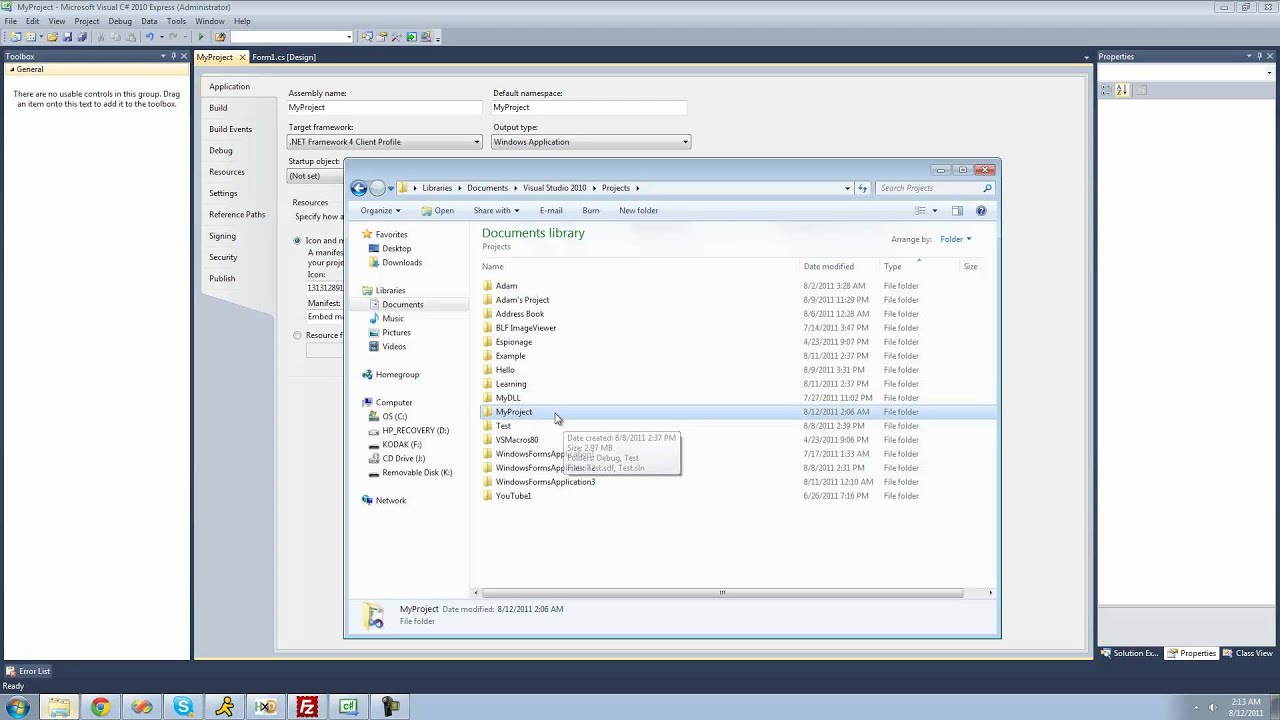Close the MyProject document tab
Image resolution: width=1280 pixels, height=720 pixels.
(242, 57)
